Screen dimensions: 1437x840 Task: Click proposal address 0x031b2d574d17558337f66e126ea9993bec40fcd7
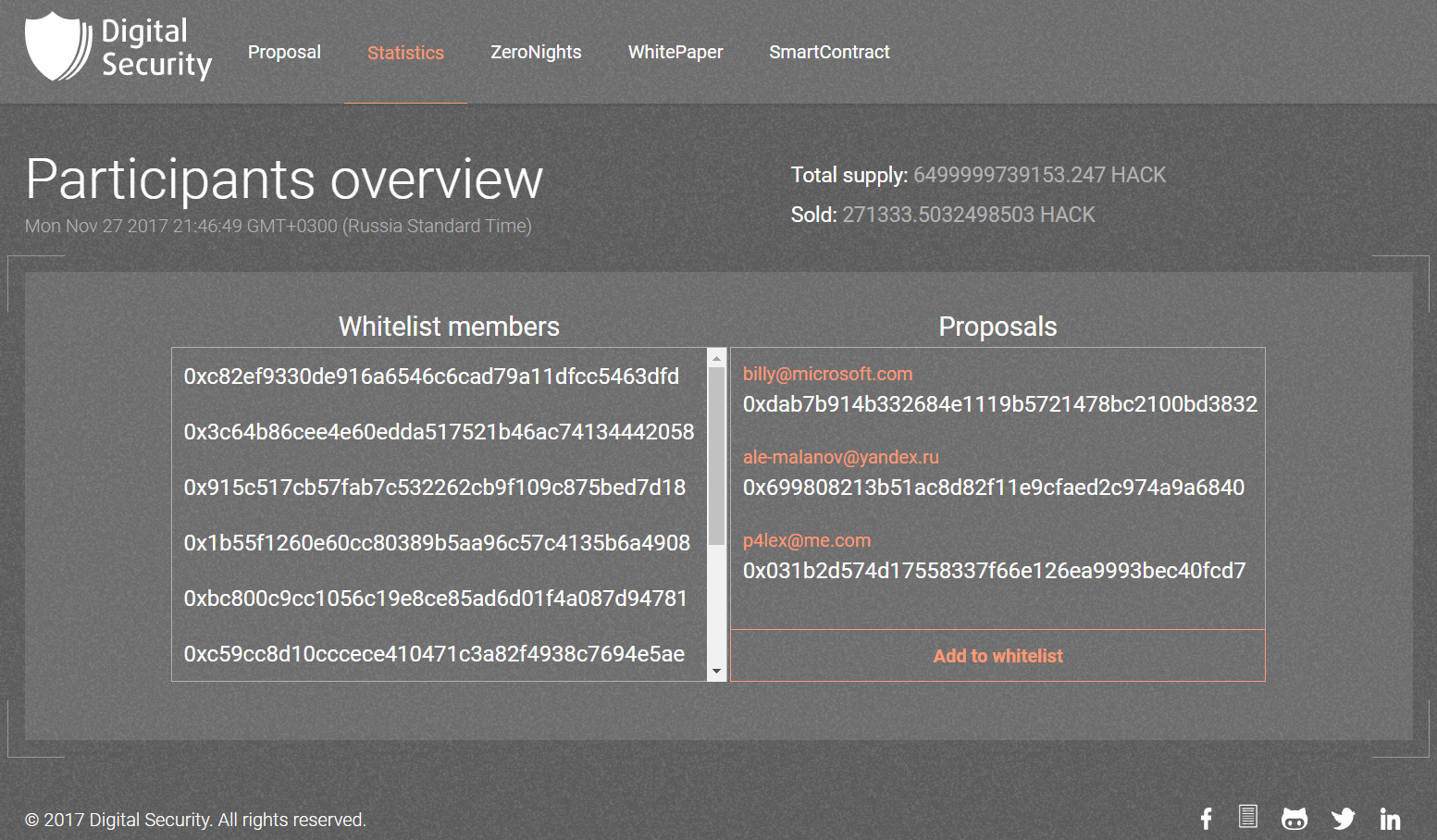click(x=995, y=571)
